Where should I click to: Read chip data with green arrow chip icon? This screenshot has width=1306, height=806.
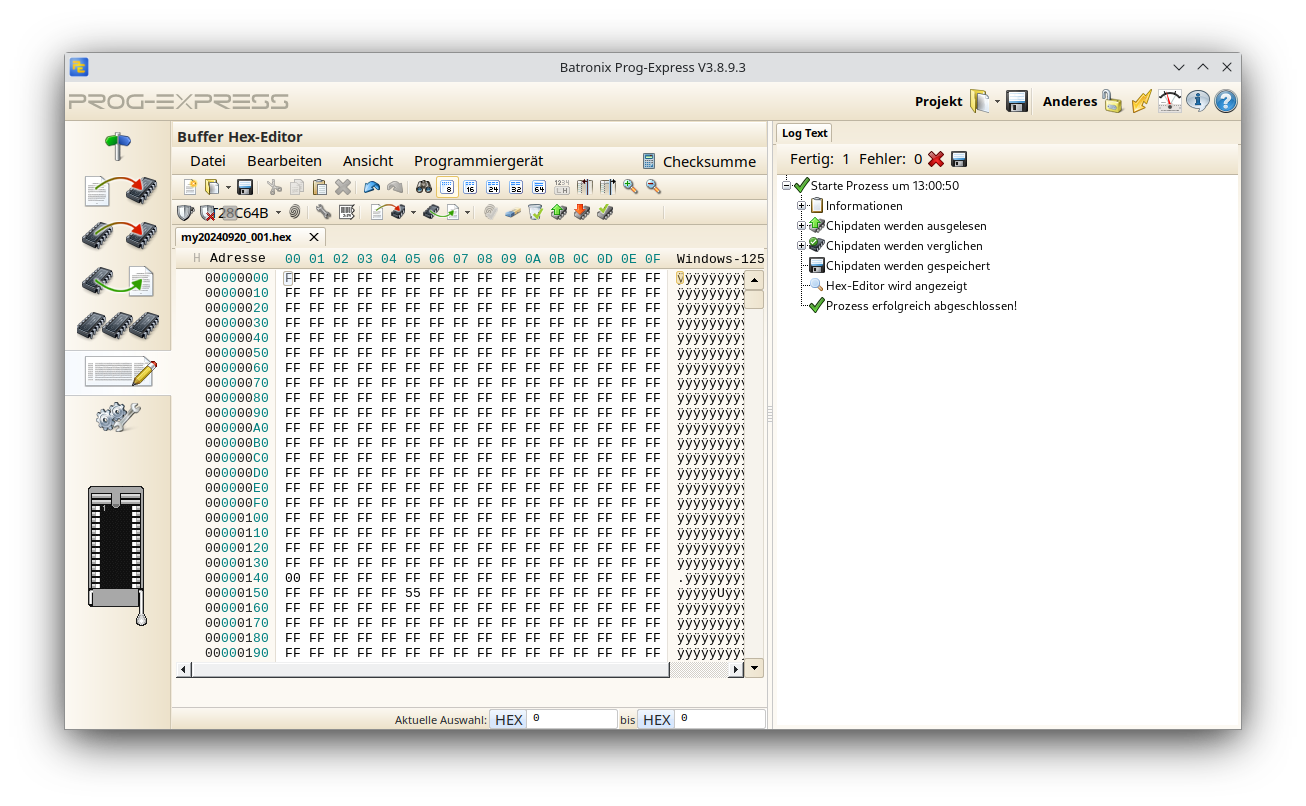(x=557, y=212)
